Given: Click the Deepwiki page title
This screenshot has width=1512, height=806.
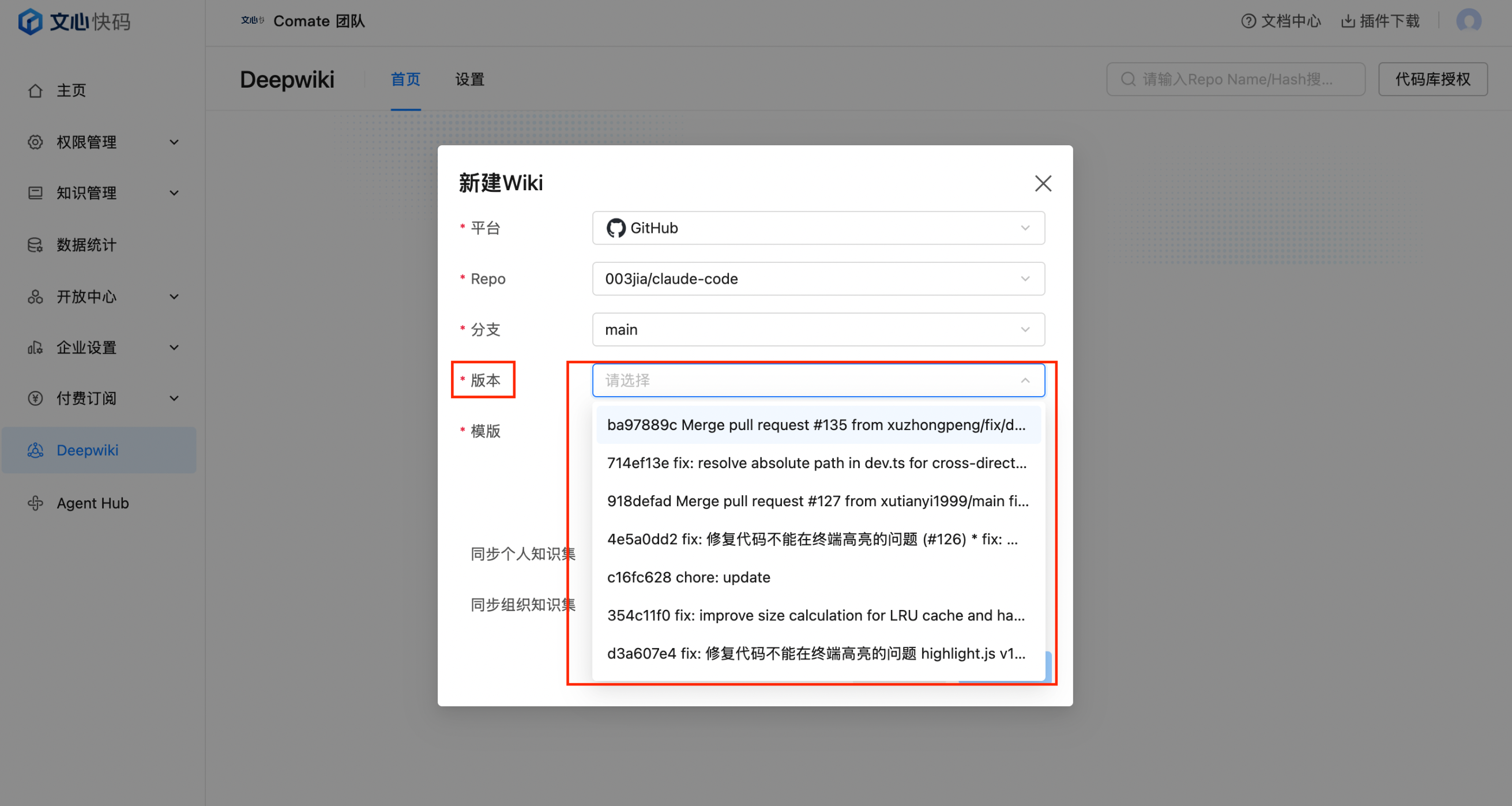Looking at the screenshot, I should click(287, 79).
